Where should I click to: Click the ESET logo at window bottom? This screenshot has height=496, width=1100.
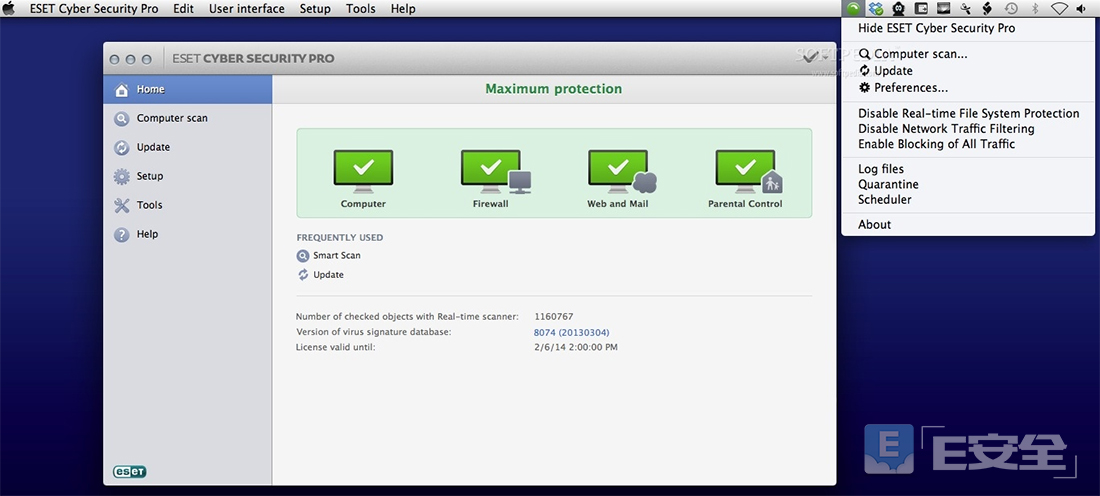[130, 471]
